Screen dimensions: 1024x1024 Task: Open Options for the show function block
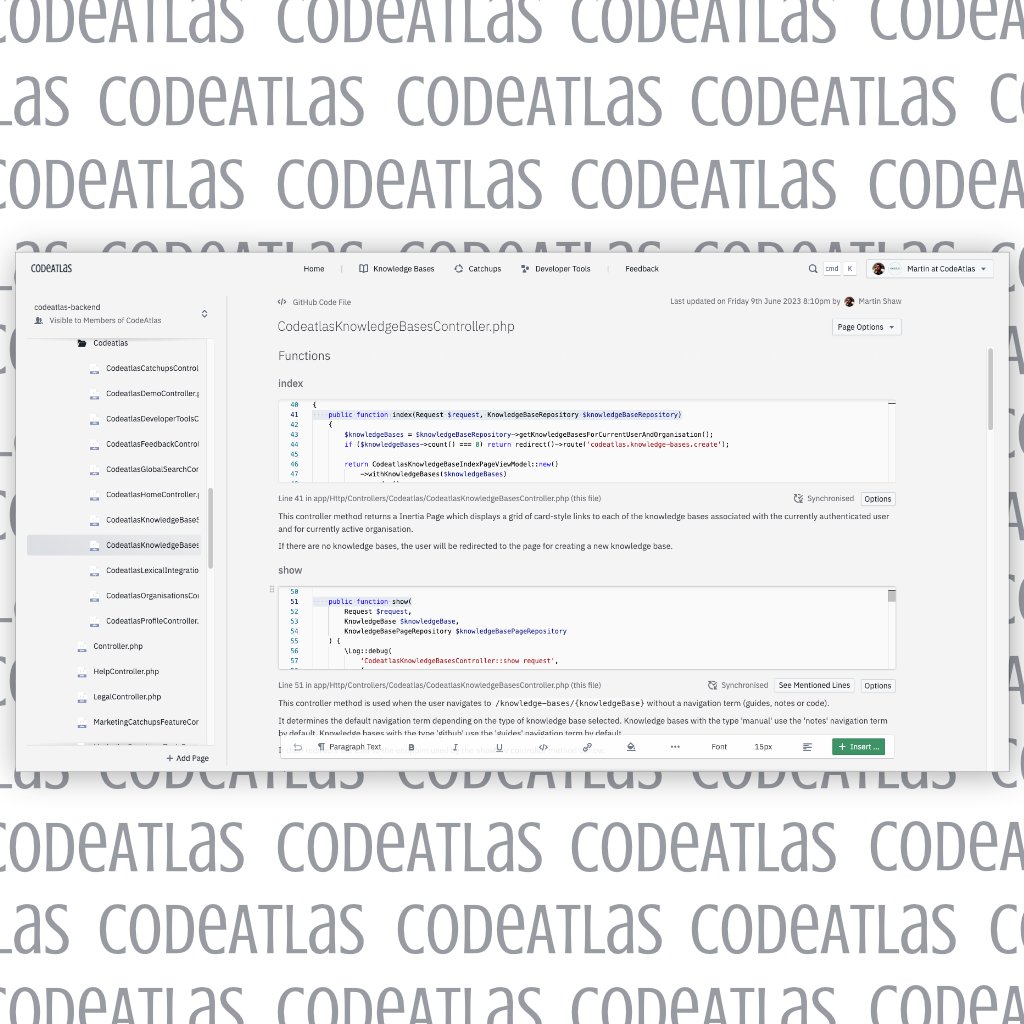tap(878, 686)
